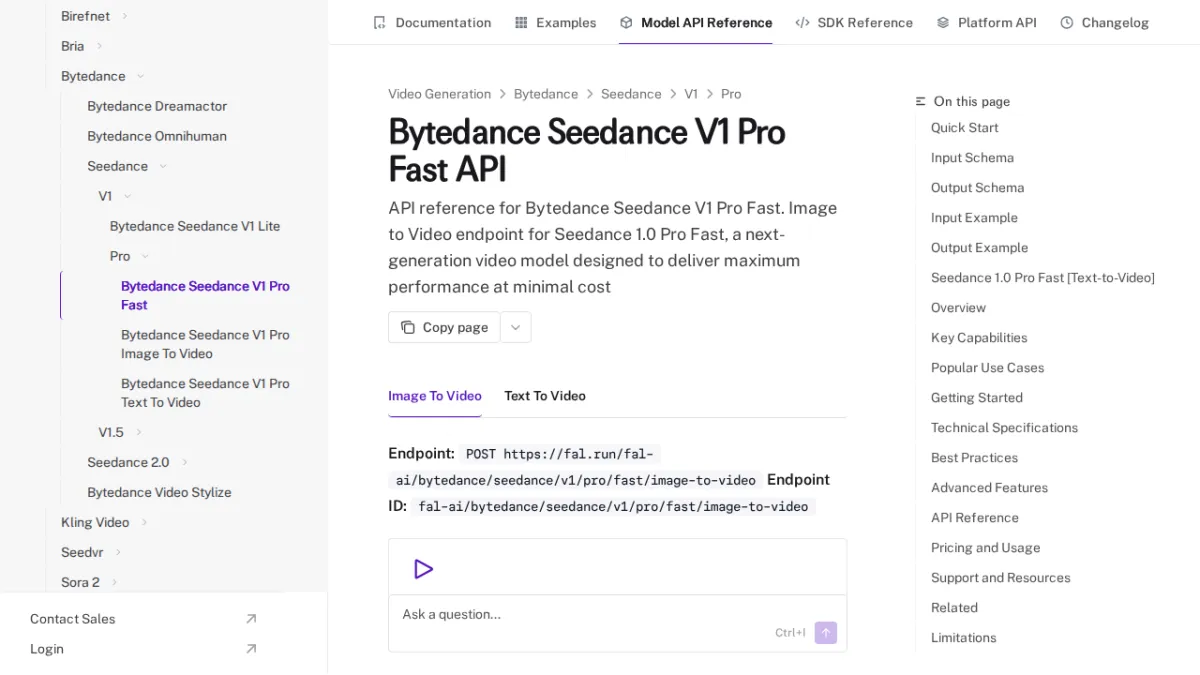Jump to Output Example section
This screenshot has height=675, width=1200.
(x=979, y=248)
